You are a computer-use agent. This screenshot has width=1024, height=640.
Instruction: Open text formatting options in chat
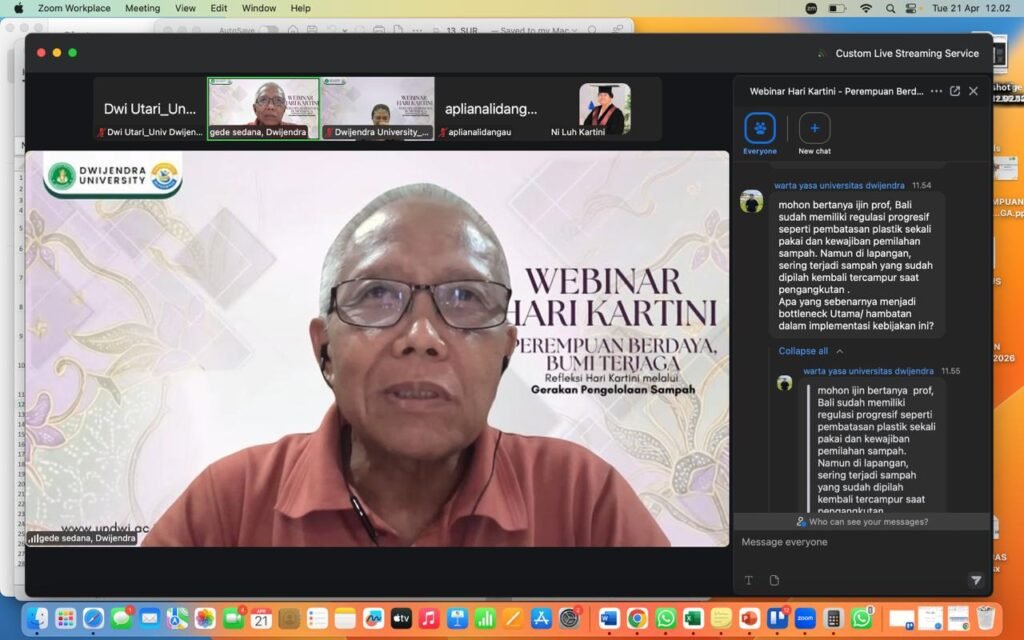[x=748, y=580]
